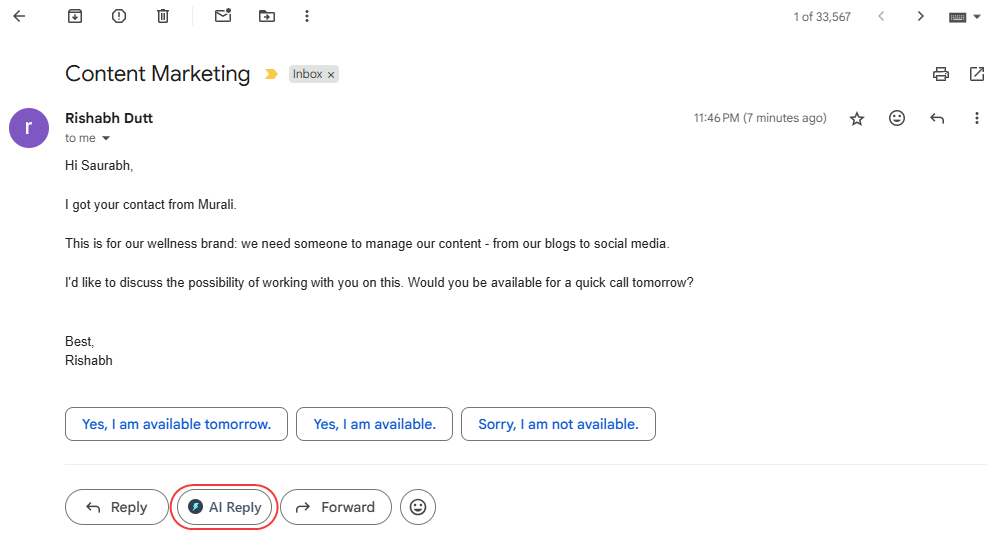995x550 pixels.
Task: Open the Move to folder icon
Action: [x=267, y=16]
